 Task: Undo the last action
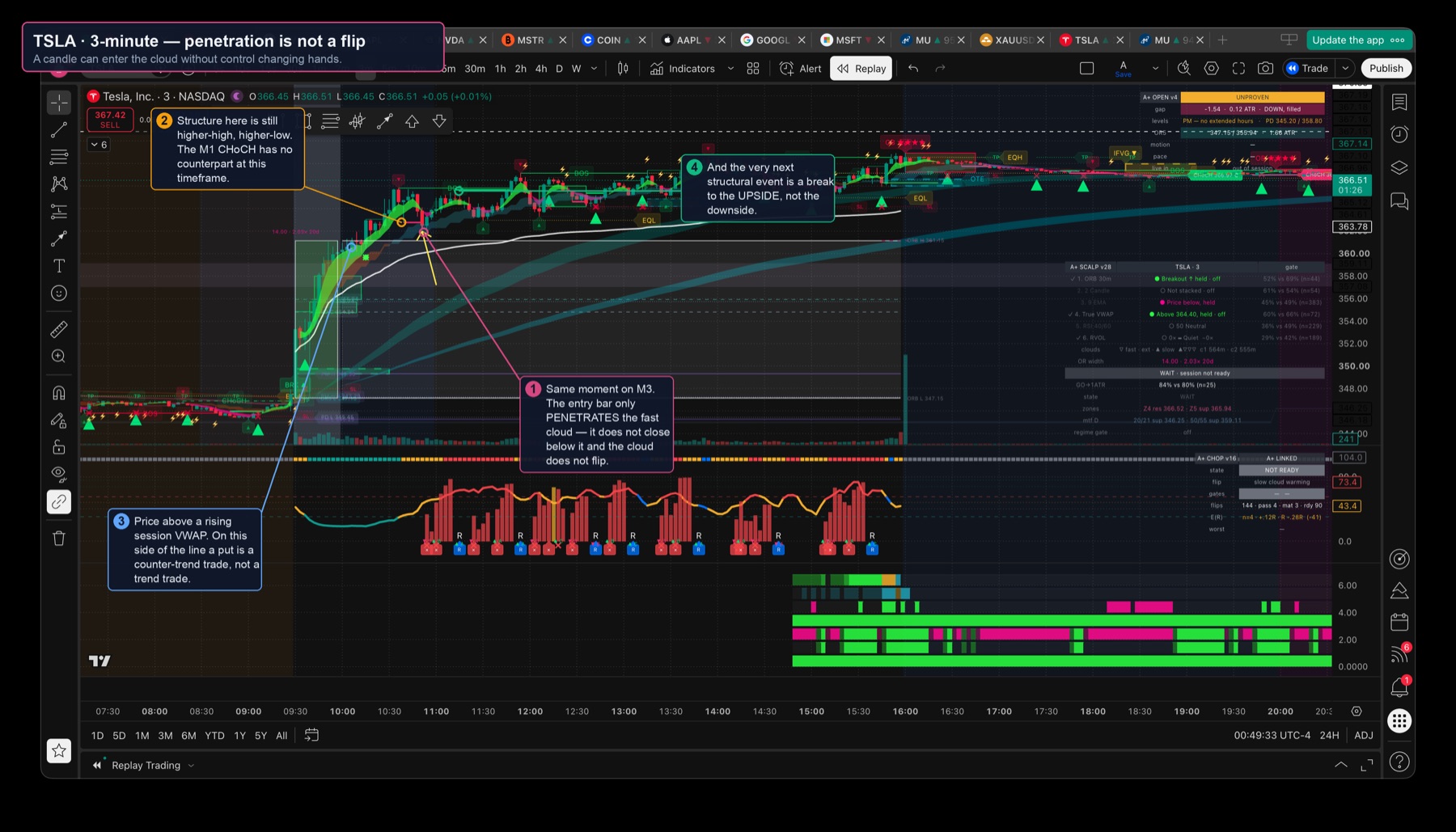click(913, 69)
